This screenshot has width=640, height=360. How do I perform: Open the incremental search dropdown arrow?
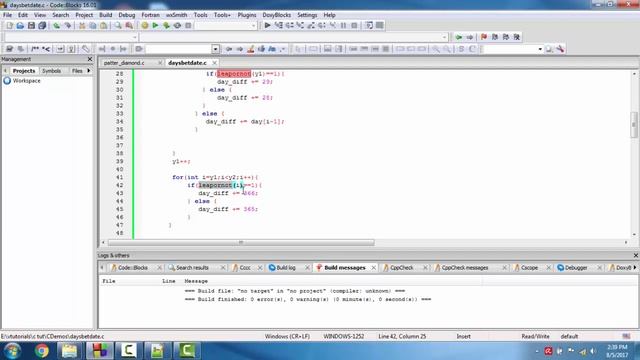point(216,49)
